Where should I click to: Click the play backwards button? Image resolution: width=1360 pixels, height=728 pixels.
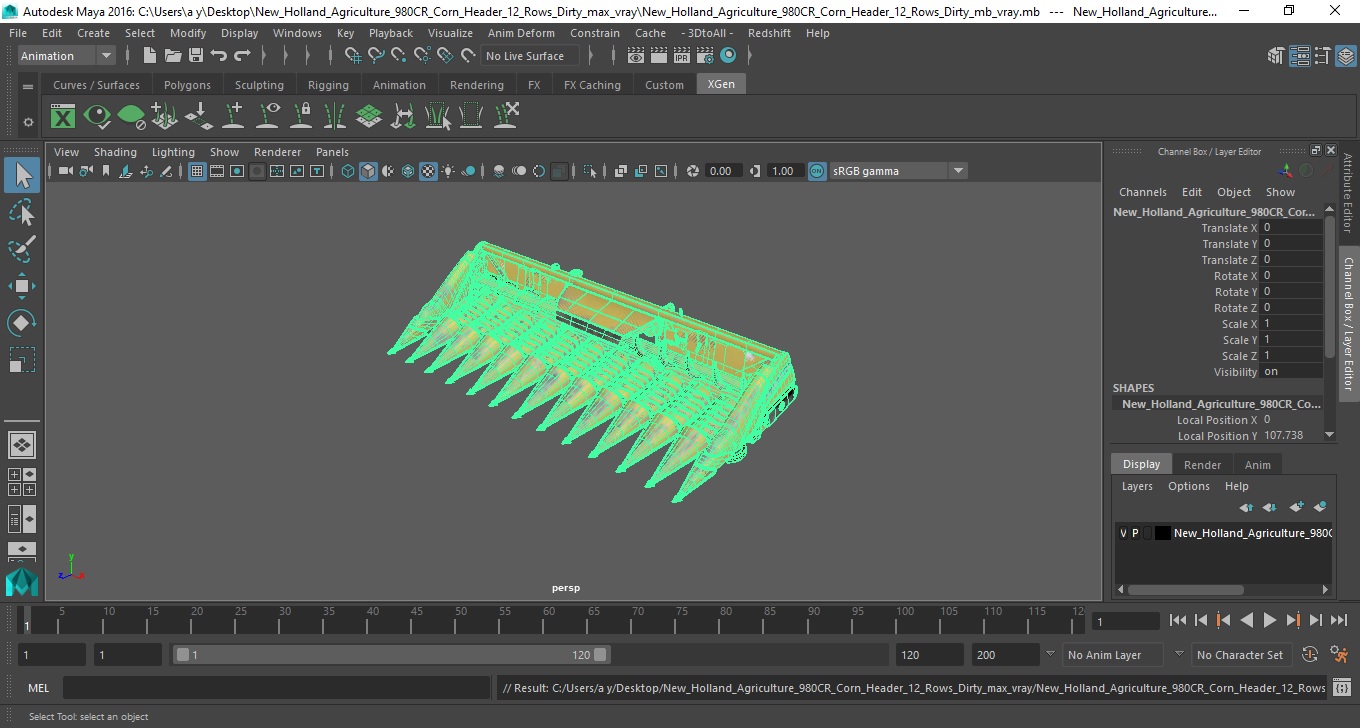coord(1246,621)
